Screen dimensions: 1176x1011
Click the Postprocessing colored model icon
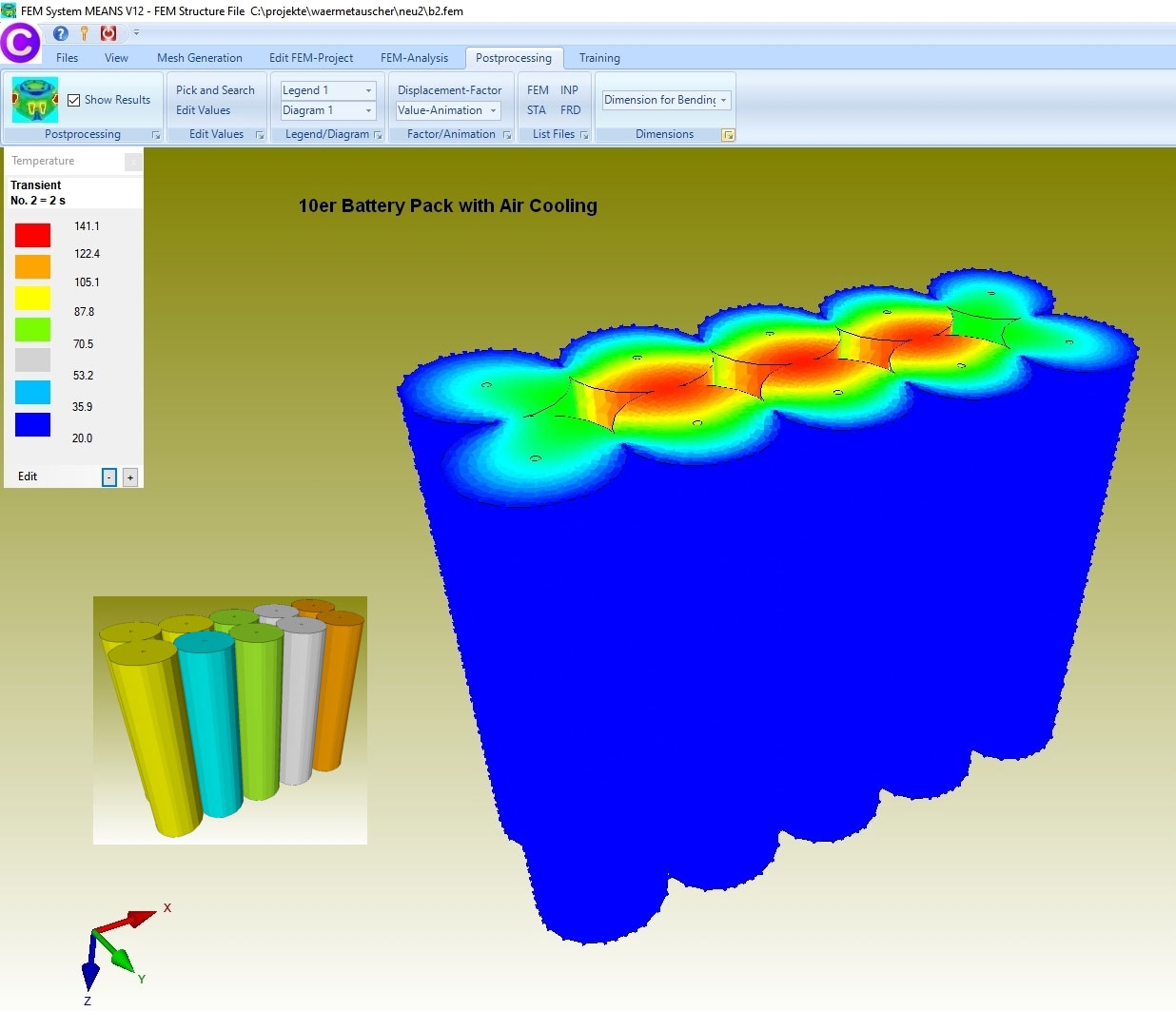(35, 100)
